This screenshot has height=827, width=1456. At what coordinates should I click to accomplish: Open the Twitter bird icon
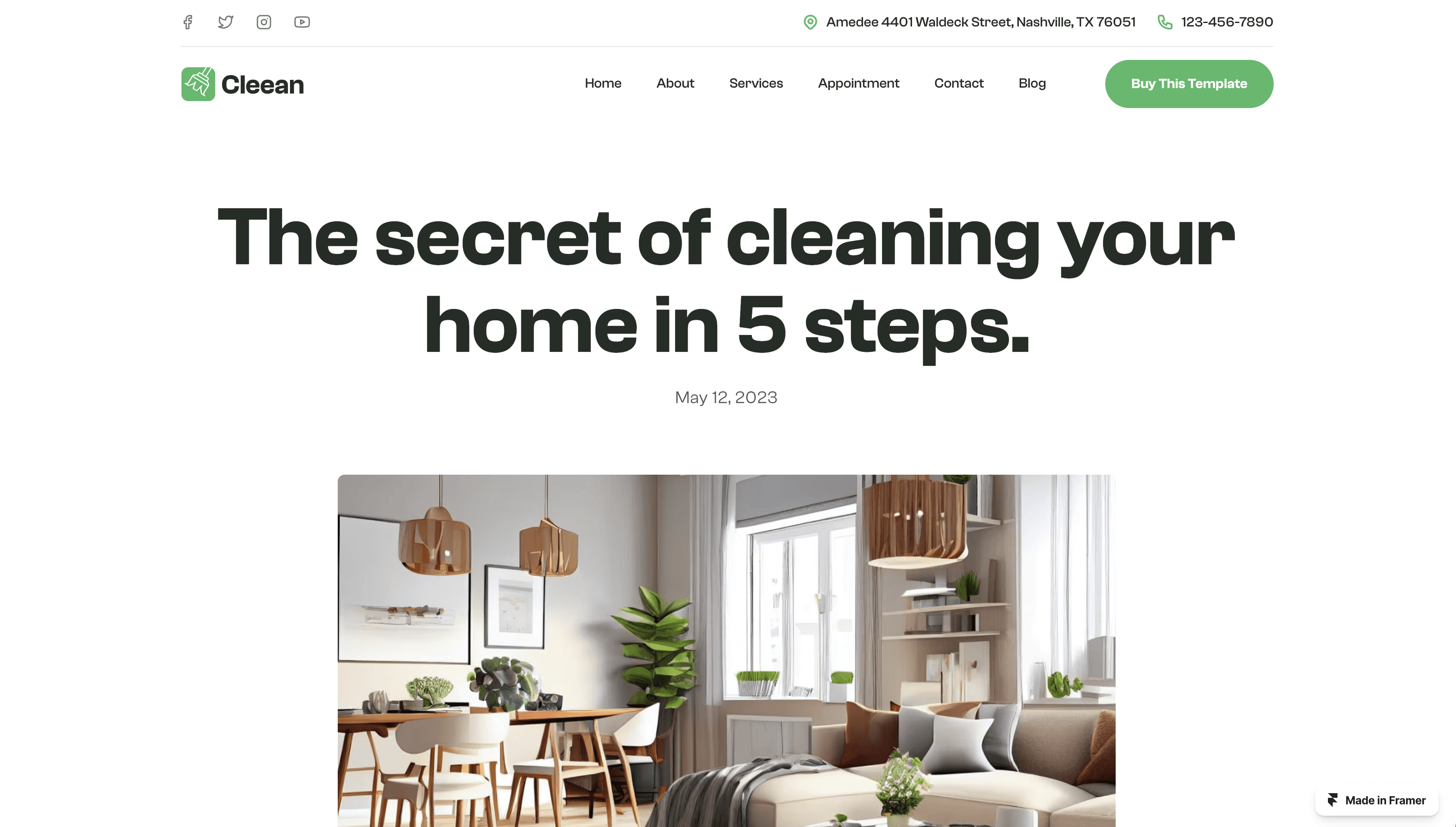[x=226, y=22]
